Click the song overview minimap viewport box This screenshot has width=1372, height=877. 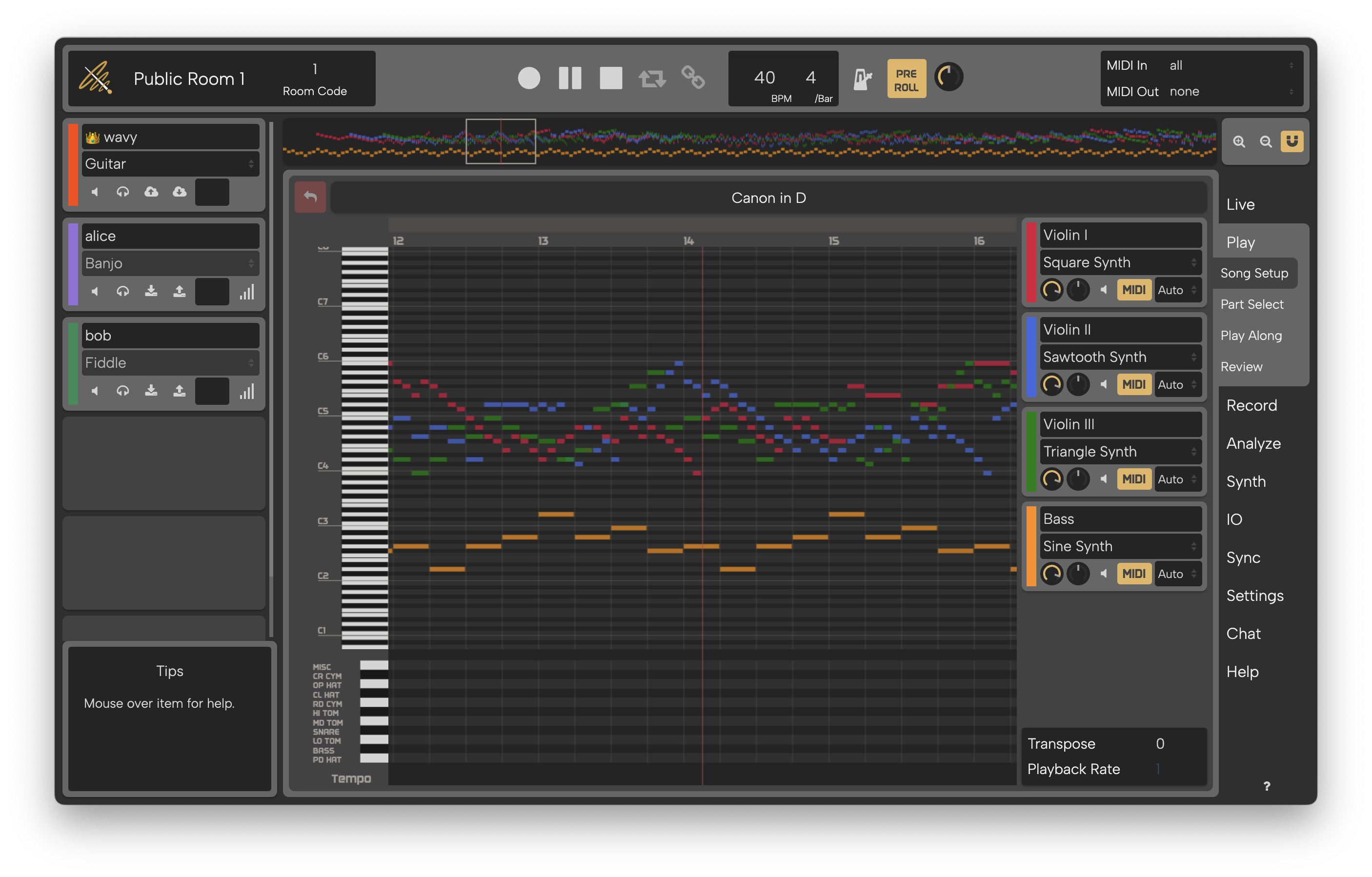[x=500, y=141]
